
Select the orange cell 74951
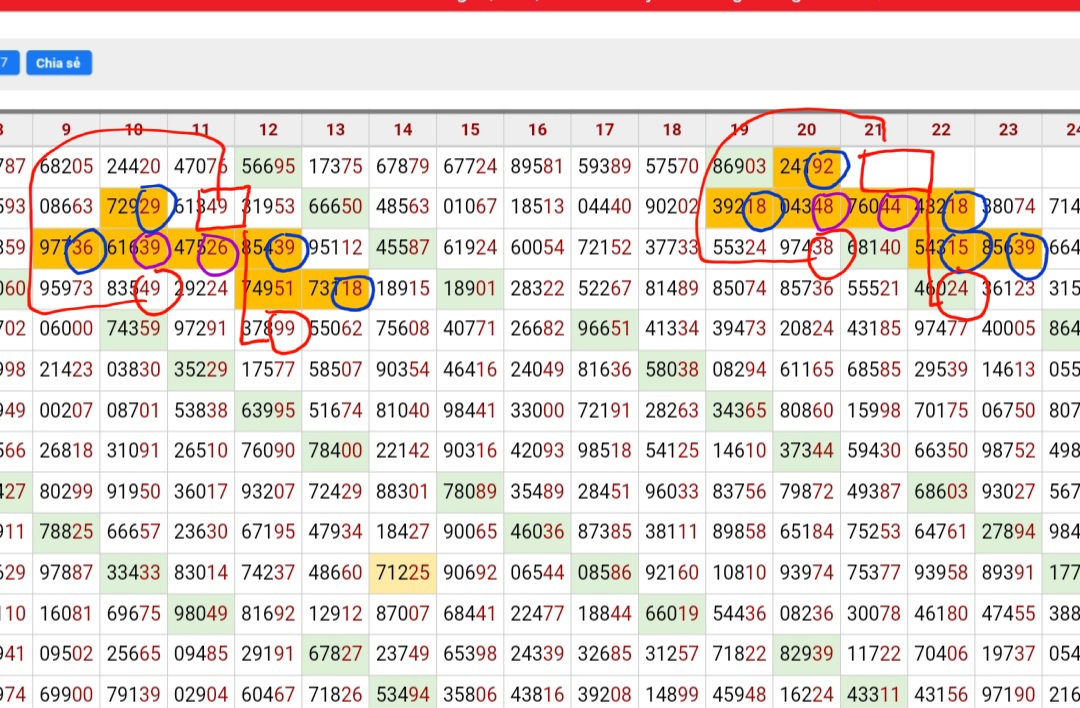coord(268,289)
